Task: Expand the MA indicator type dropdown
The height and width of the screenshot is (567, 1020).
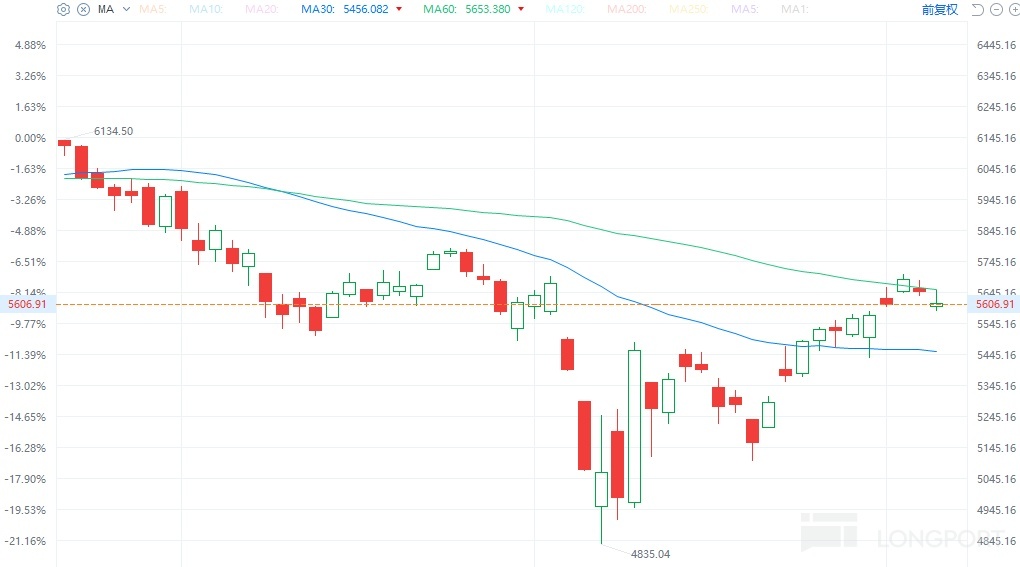Action: point(126,9)
